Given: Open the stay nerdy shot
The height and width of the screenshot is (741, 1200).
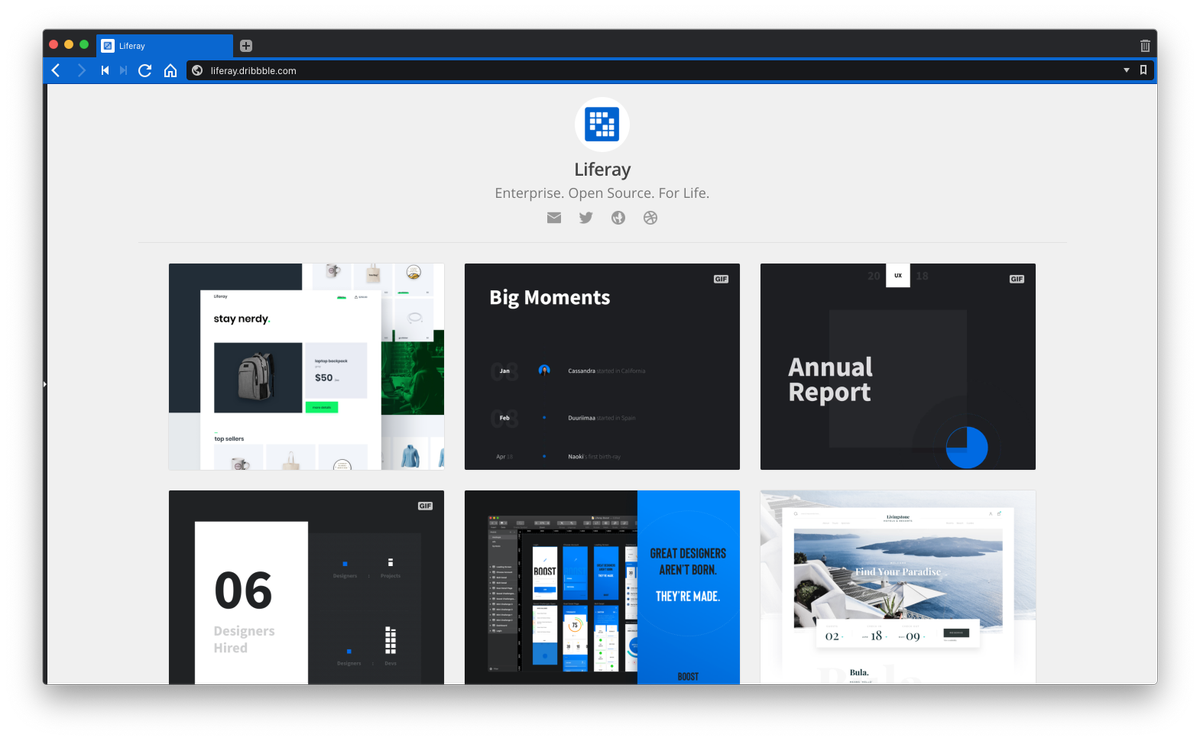Looking at the screenshot, I should [x=306, y=367].
